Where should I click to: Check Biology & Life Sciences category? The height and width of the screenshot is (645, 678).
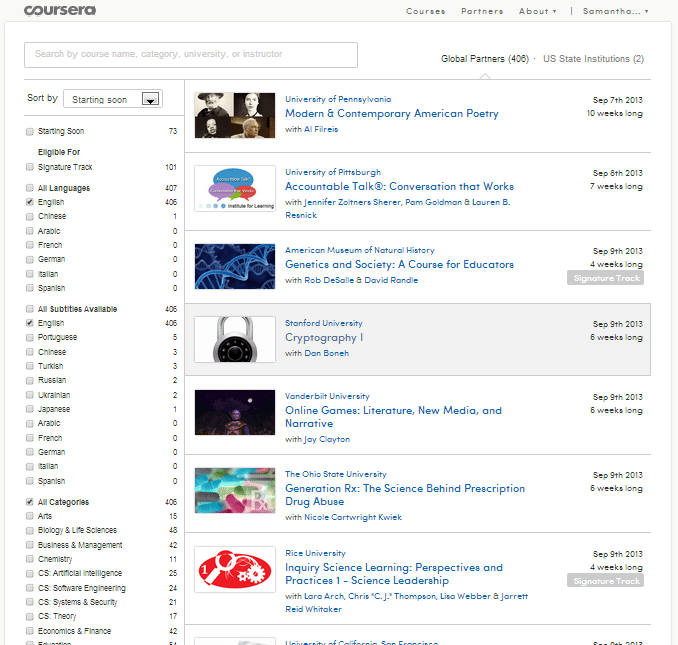click(x=29, y=530)
